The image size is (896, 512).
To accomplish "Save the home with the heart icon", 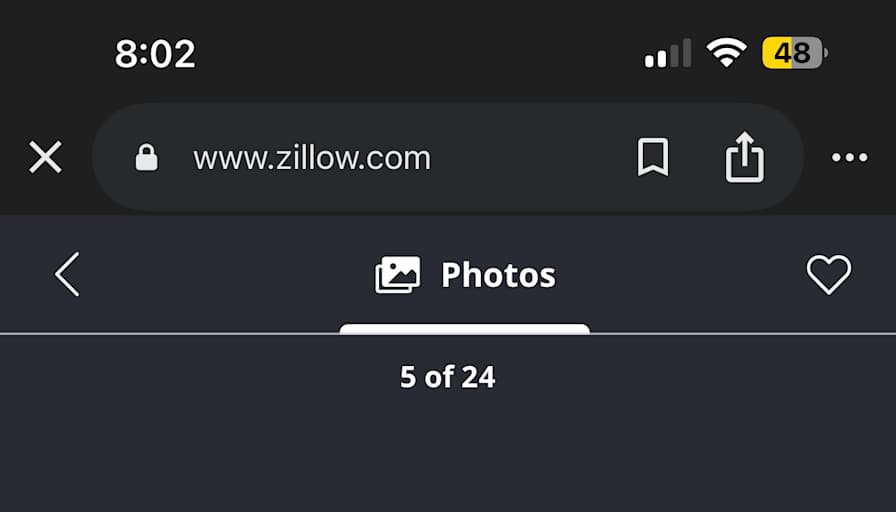I will point(829,274).
